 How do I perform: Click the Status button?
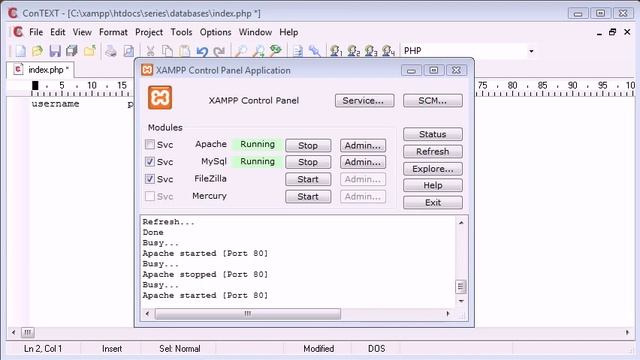pyautogui.click(x=433, y=134)
